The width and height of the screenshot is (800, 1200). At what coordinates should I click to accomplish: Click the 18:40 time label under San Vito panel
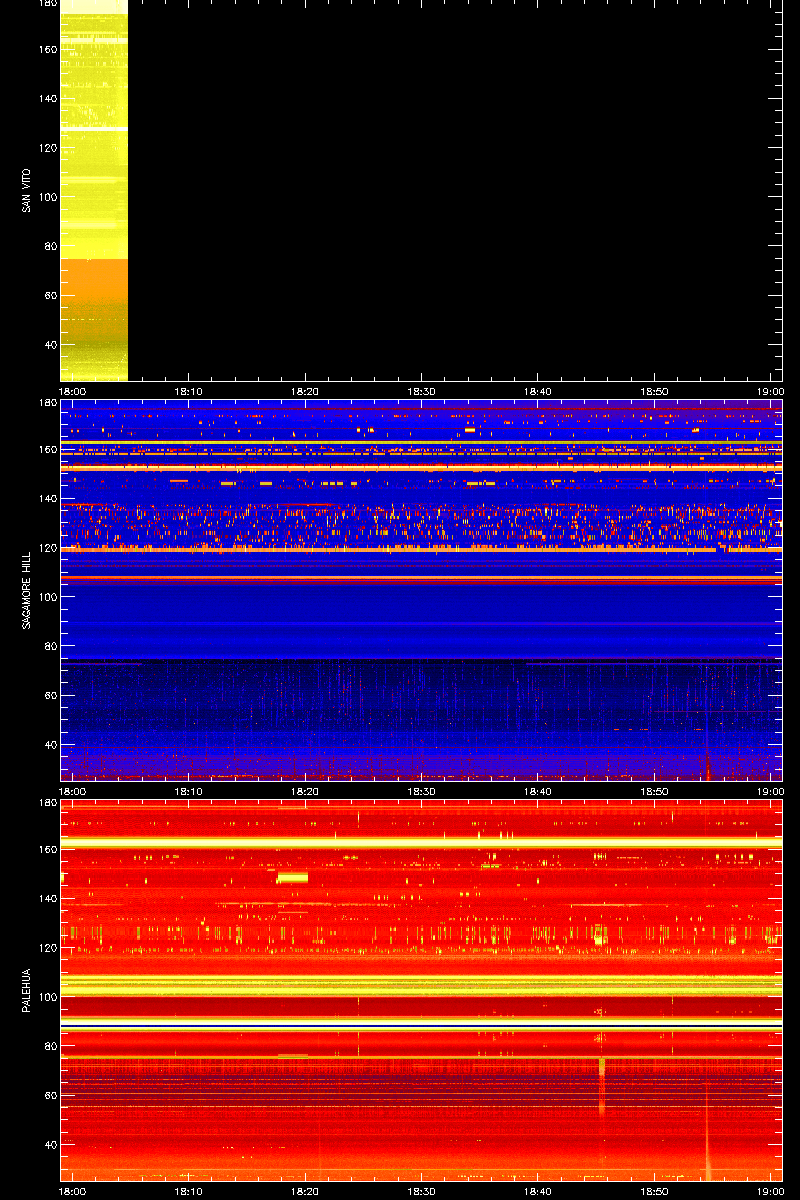pos(538,392)
